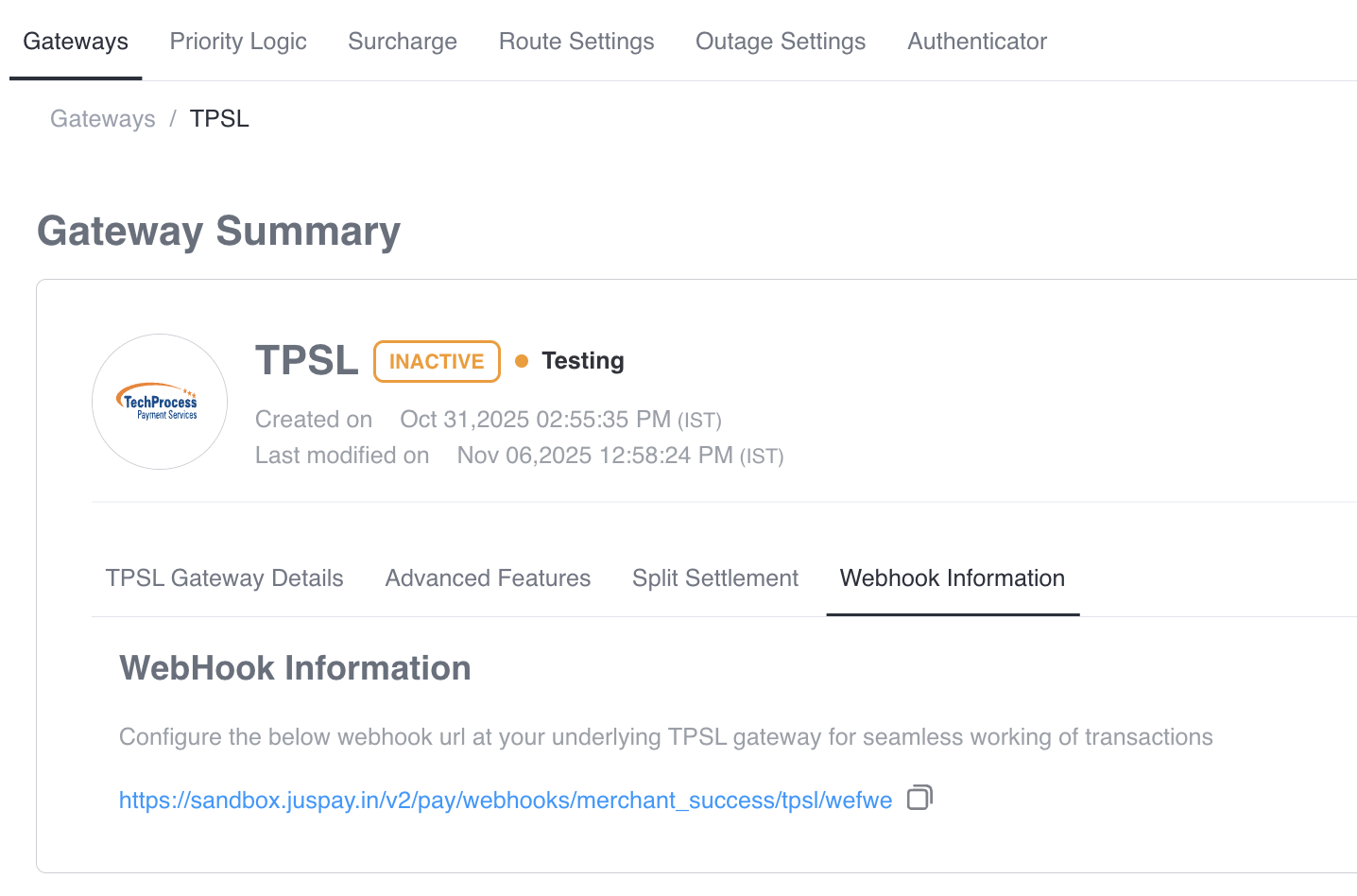
Task: Click the created timestamp Oct 31,2025 02:55:35 PM
Action: click(x=561, y=420)
